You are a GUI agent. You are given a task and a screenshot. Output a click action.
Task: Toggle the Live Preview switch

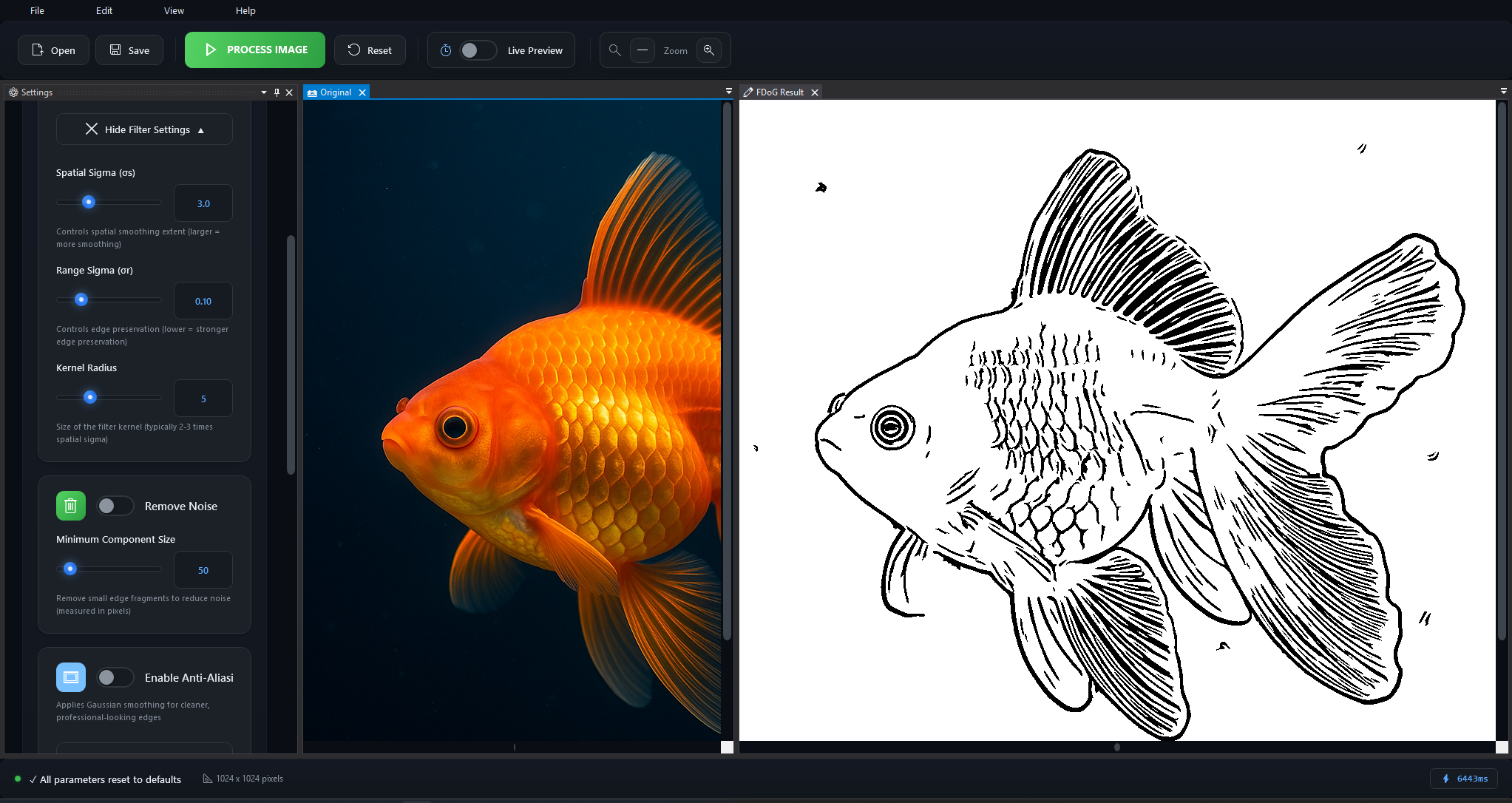[x=478, y=50]
